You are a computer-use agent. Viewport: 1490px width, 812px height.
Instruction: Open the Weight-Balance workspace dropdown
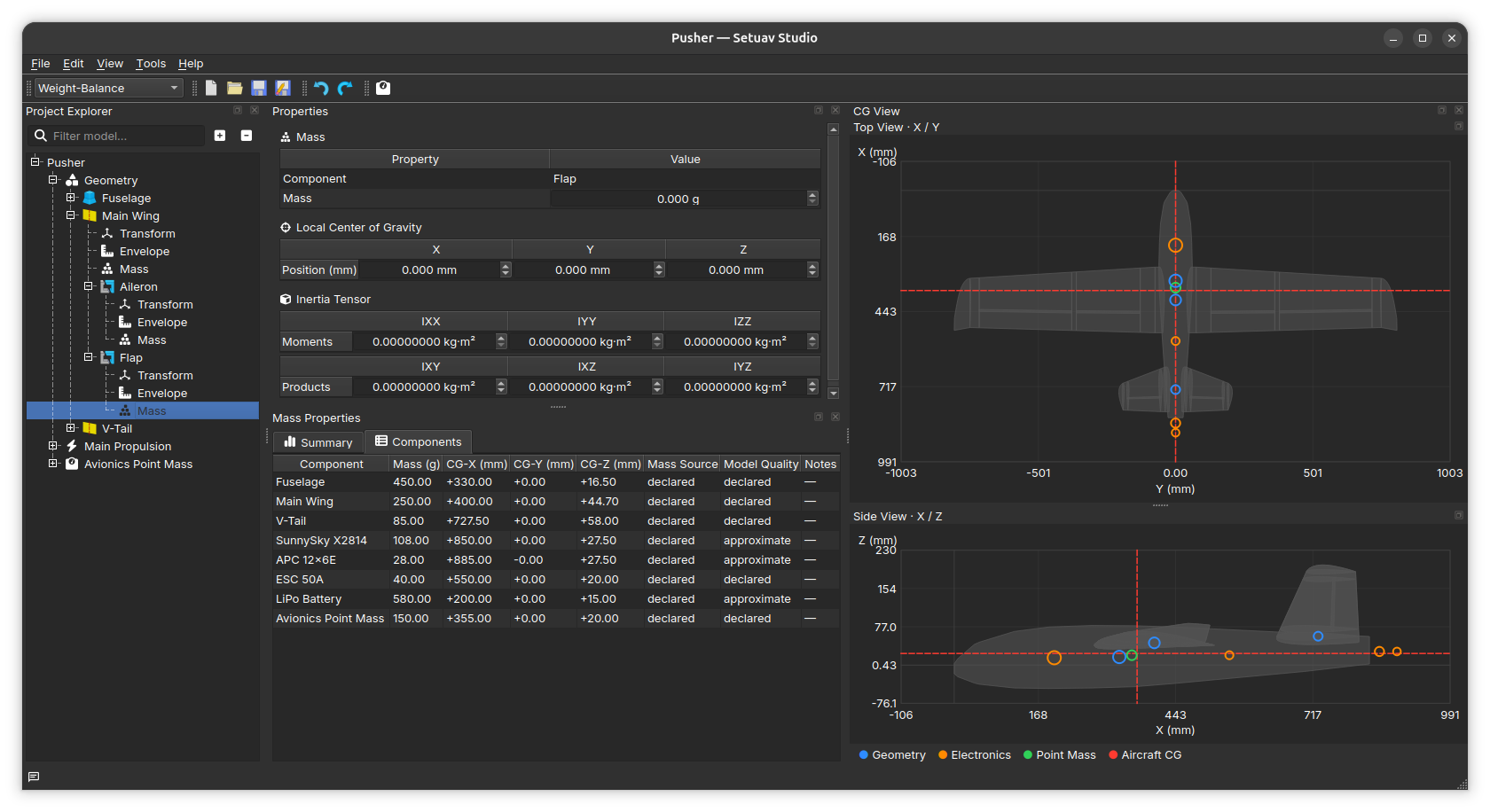point(109,88)
